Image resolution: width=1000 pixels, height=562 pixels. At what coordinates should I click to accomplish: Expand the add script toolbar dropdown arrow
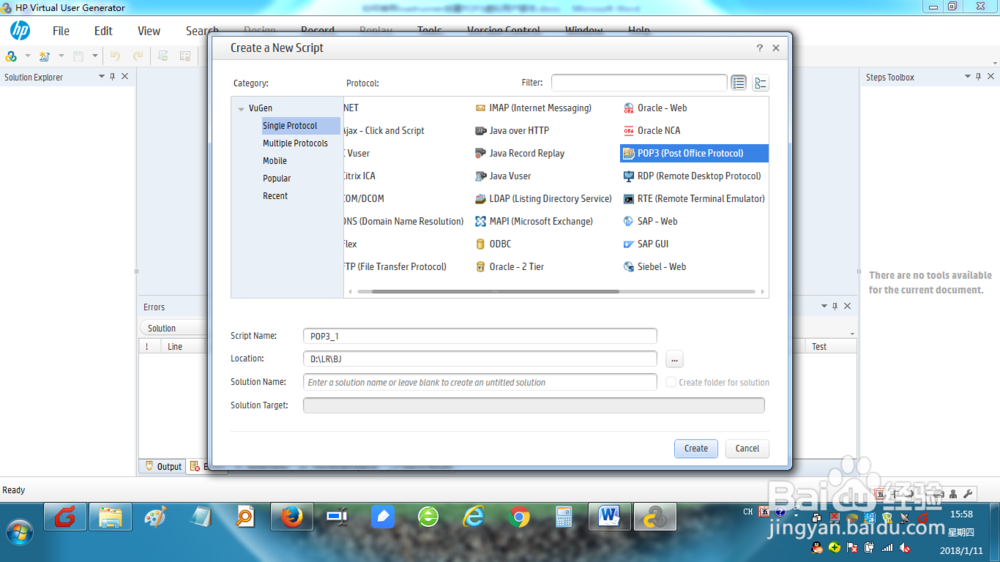point(27,56)
